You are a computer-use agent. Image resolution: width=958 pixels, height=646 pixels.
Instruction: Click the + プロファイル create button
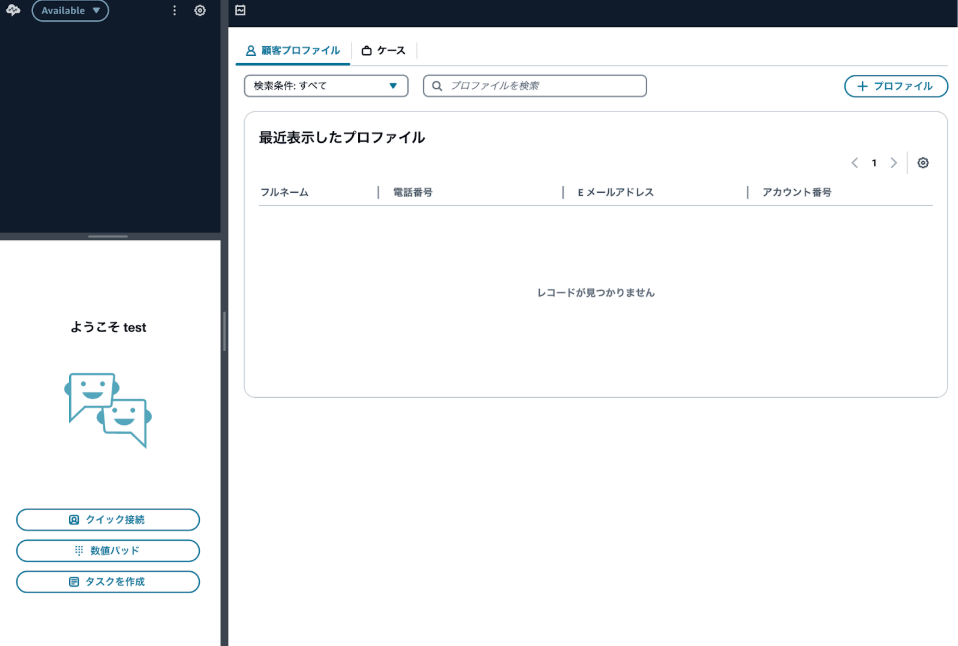(x=896, y=86)
